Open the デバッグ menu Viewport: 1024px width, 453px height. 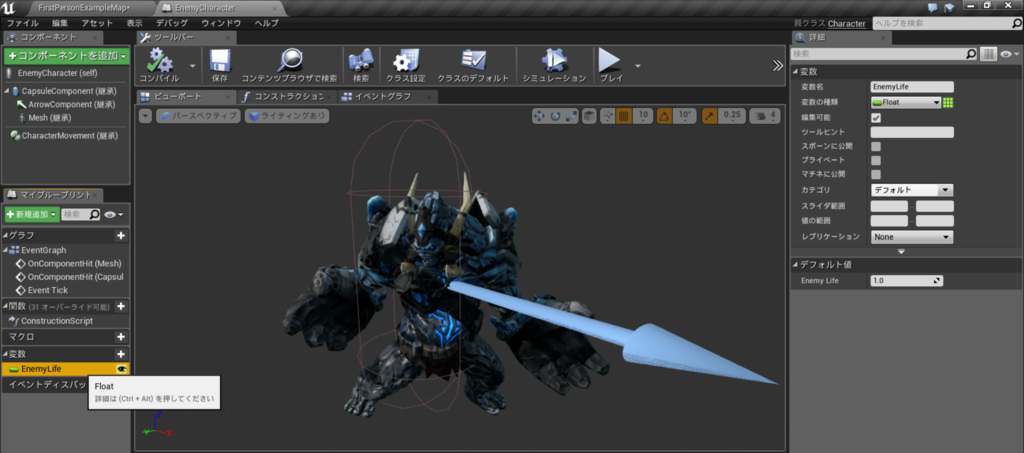click(x=172, y=23)
